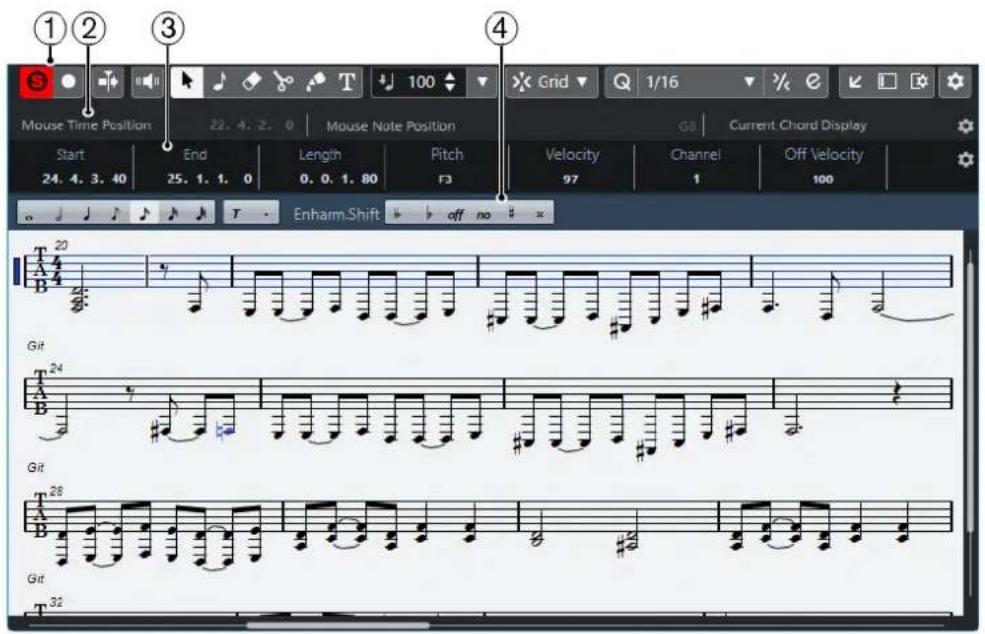This screenshot has height=634, width=985.
Task: Toggle the Auto-Scroll button
Action: click(108, 82)
